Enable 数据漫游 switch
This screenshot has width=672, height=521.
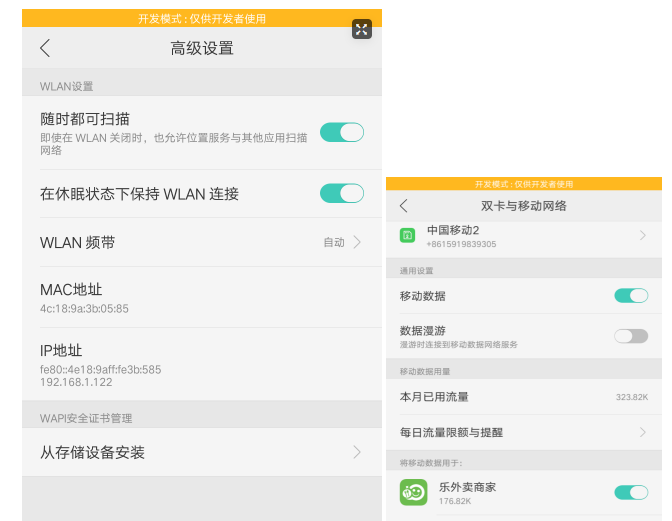[631, 336]
